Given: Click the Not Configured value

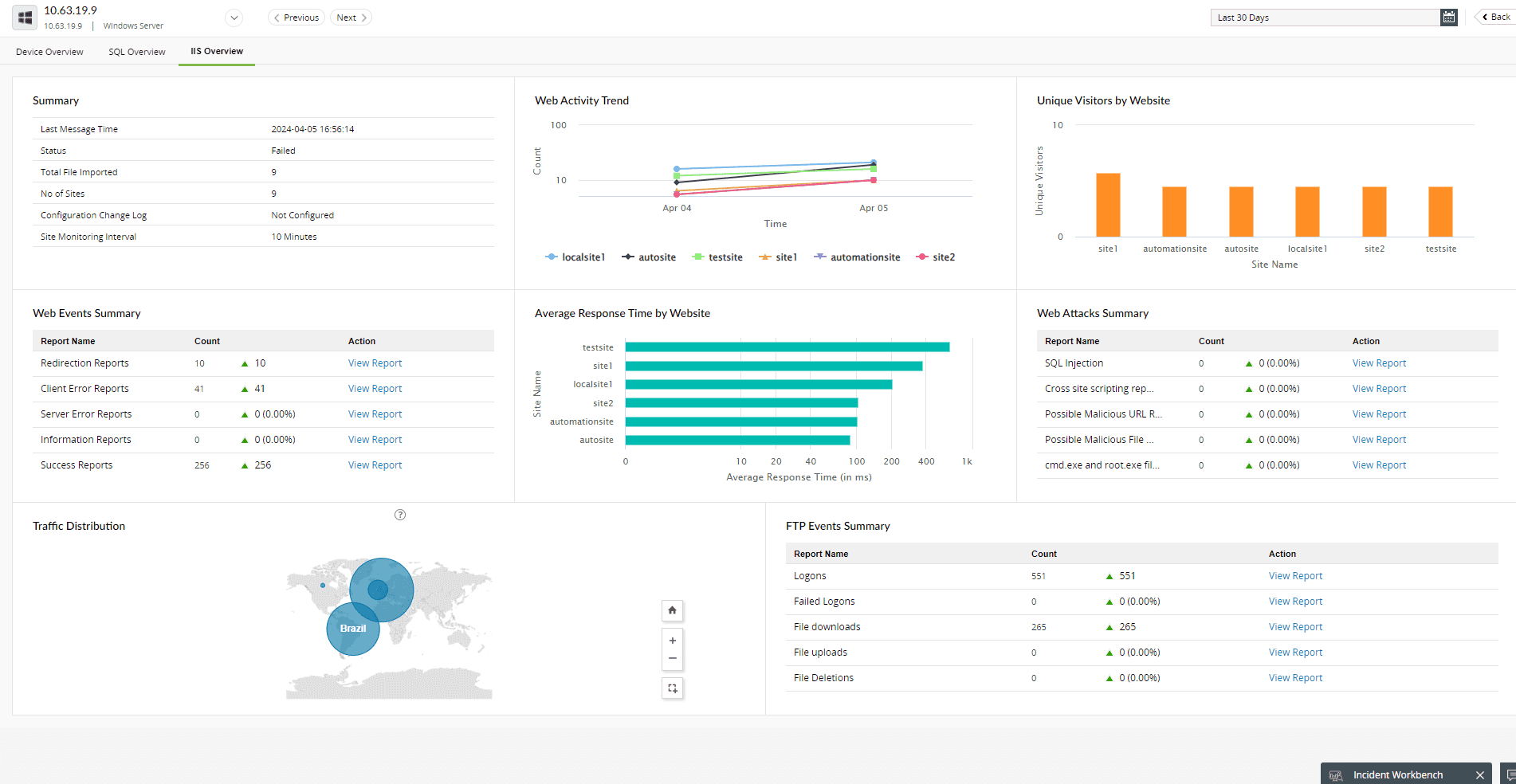Looking at the screenshot, I should click(x=302, y=215).
